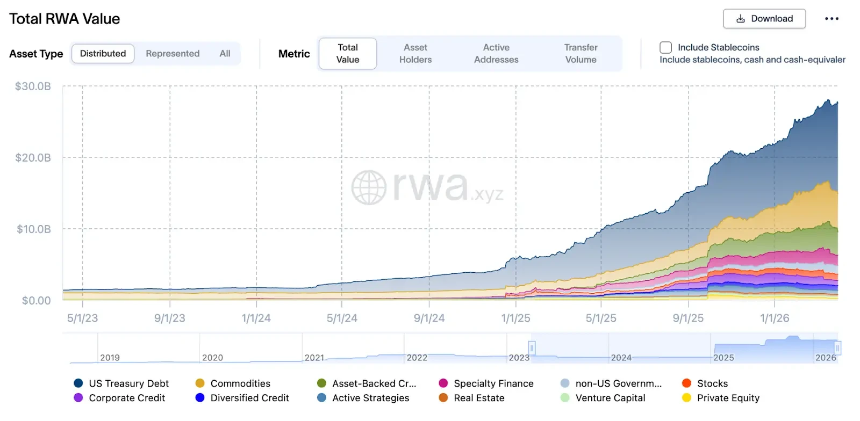Hide the Corporate Credit series in legend
The width and height of the screenshot is (860, 421).
pos(78,398)
